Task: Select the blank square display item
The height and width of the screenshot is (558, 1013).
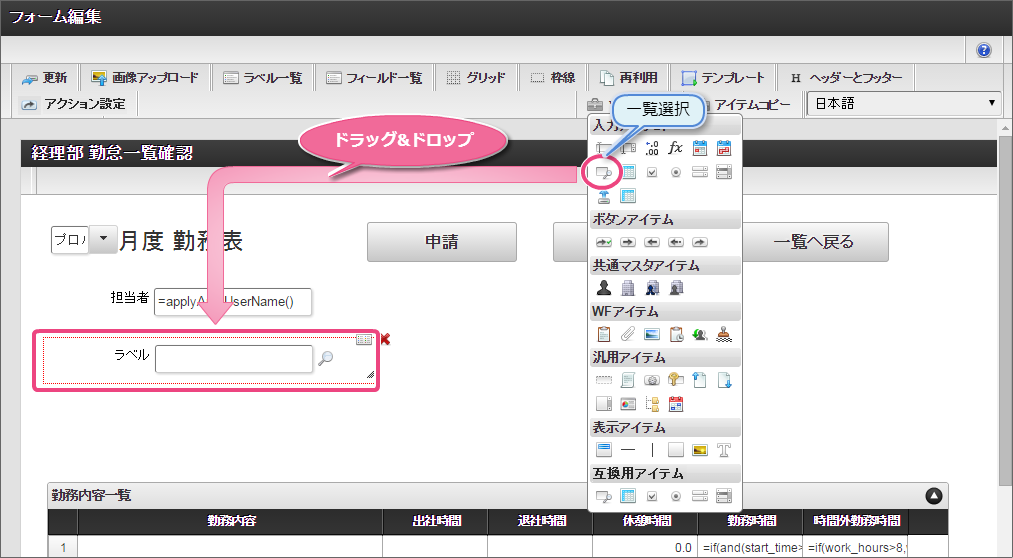Action: (x=676, y=450)
